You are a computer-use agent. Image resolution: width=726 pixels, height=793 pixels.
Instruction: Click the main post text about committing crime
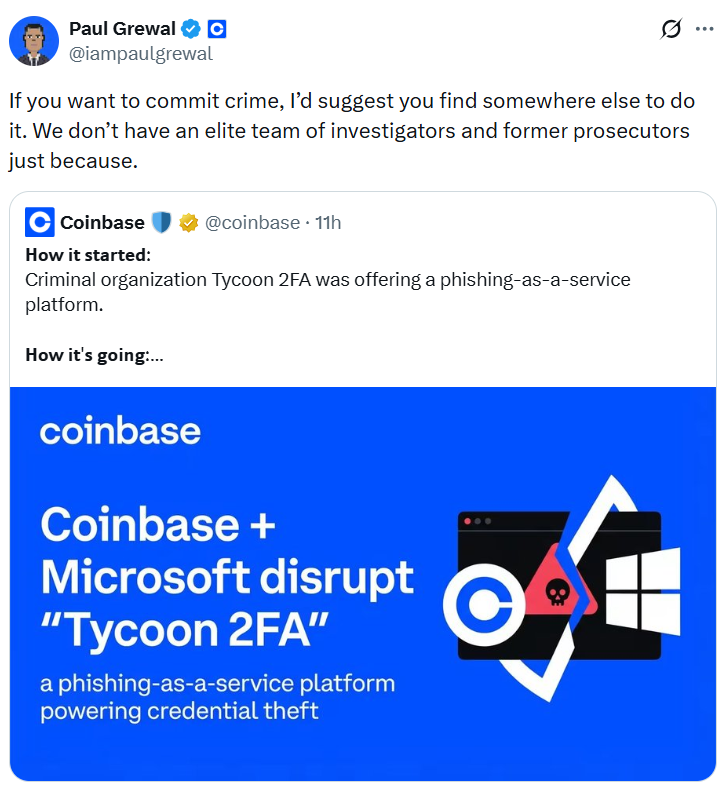pos(350,131)
